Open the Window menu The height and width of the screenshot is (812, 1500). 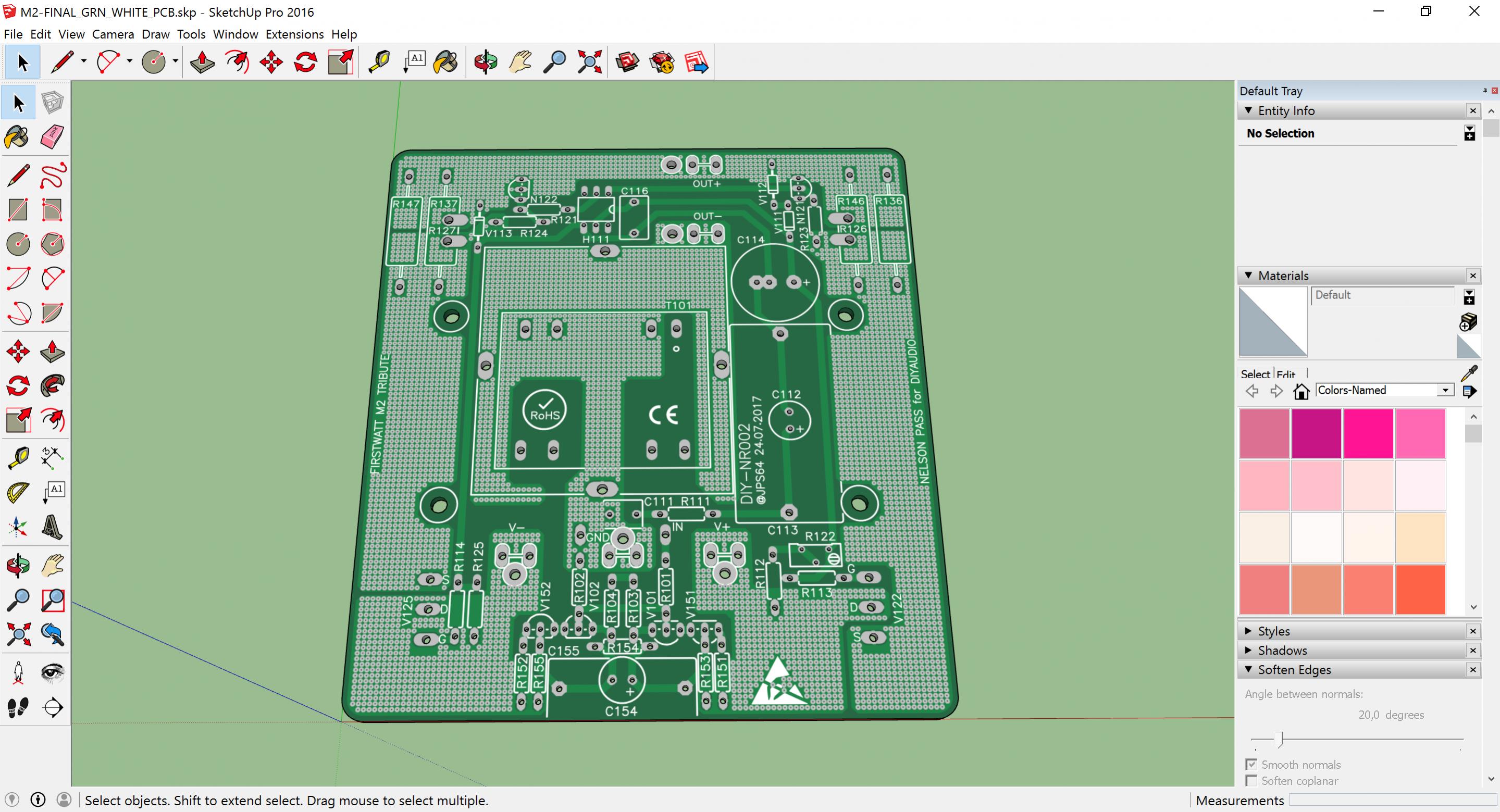(x=235, y=34)
